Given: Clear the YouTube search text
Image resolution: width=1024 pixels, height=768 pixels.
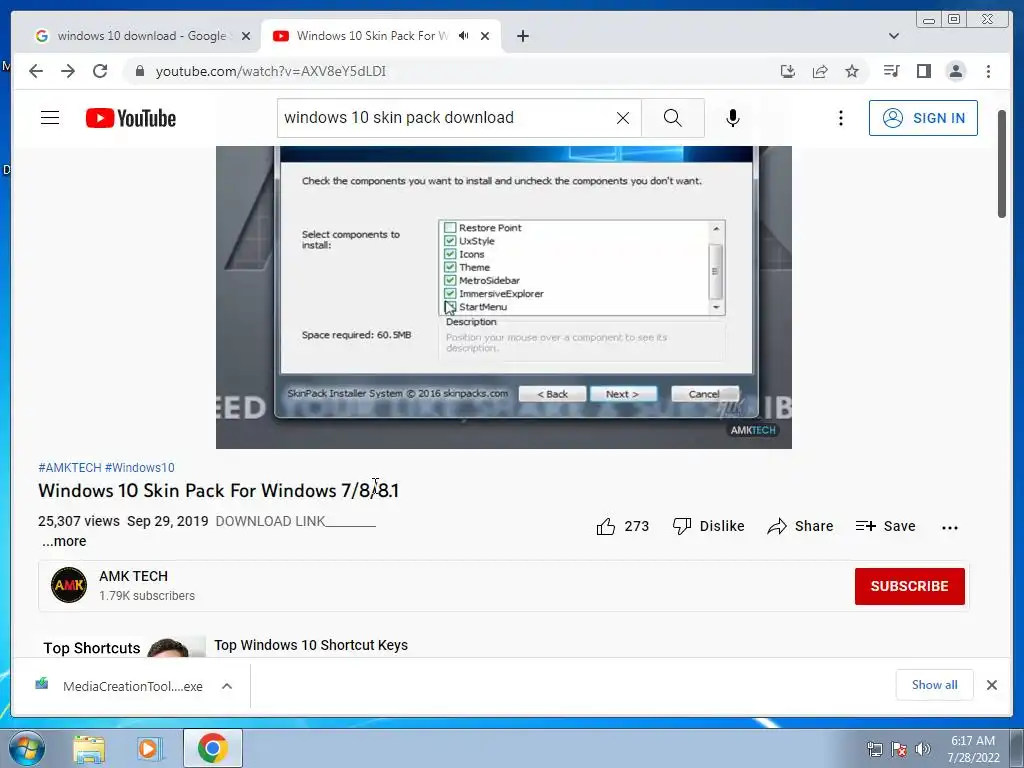Looking at the screenshot, I should coord(623,118).
